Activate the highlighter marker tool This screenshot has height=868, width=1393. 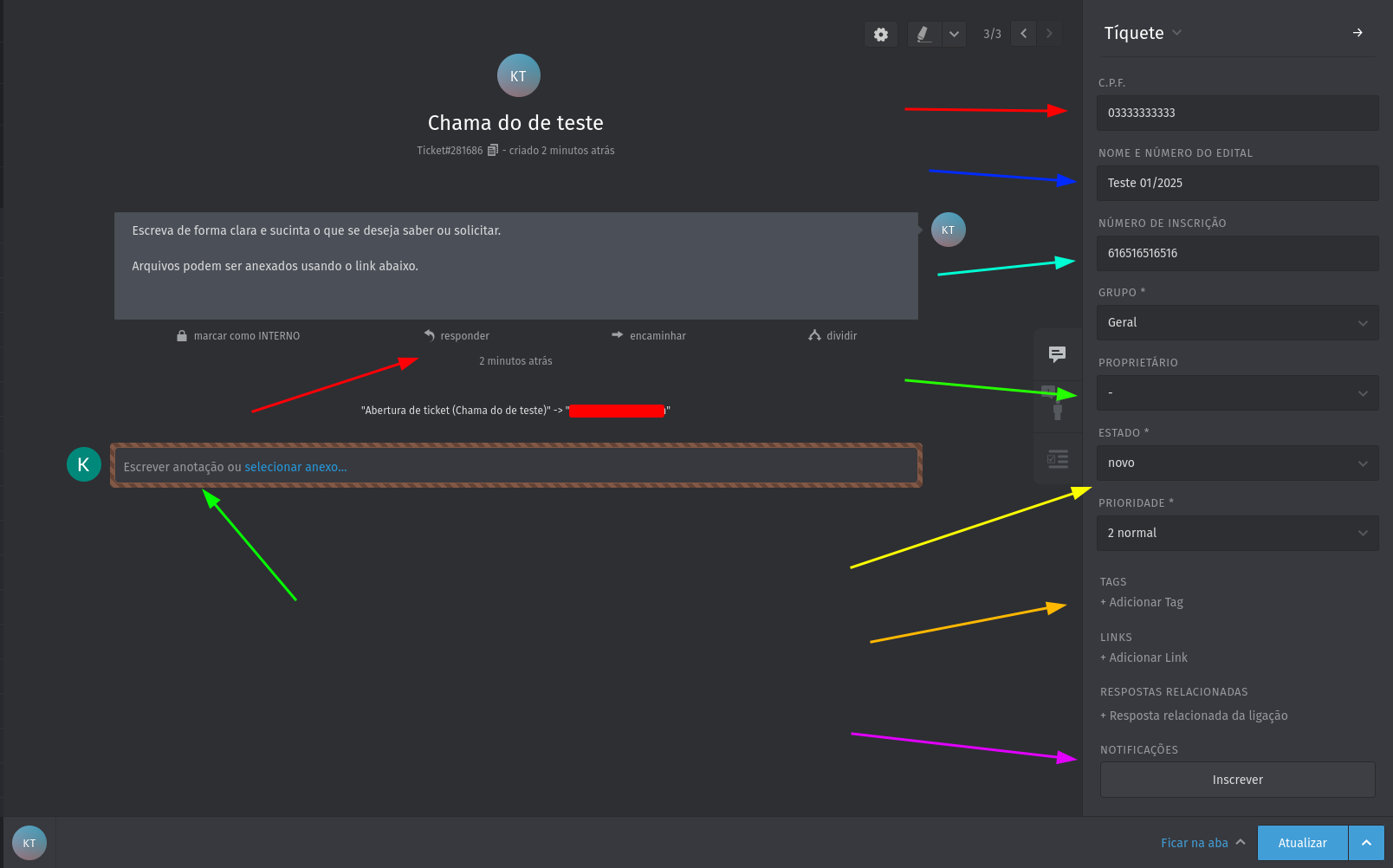[923, 34]
